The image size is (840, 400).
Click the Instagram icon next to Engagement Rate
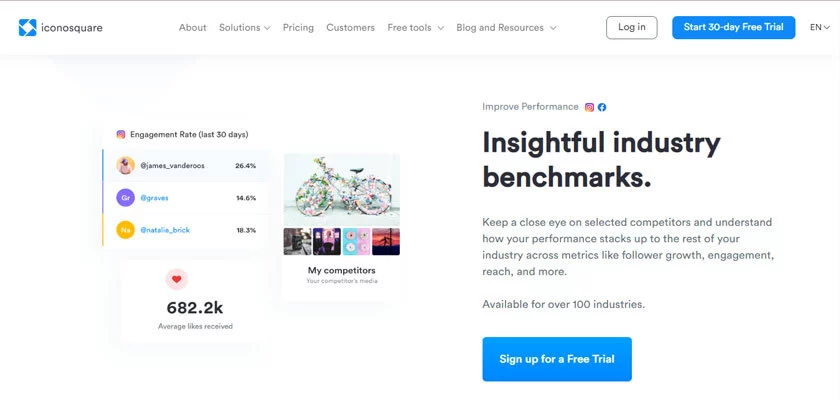coord(121,134)
